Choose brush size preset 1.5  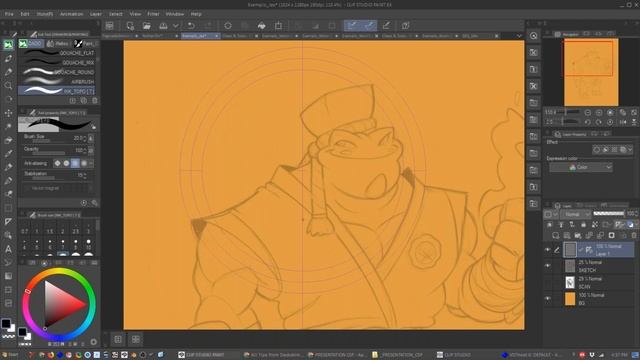pyautogui.click(x=50, y=228)
